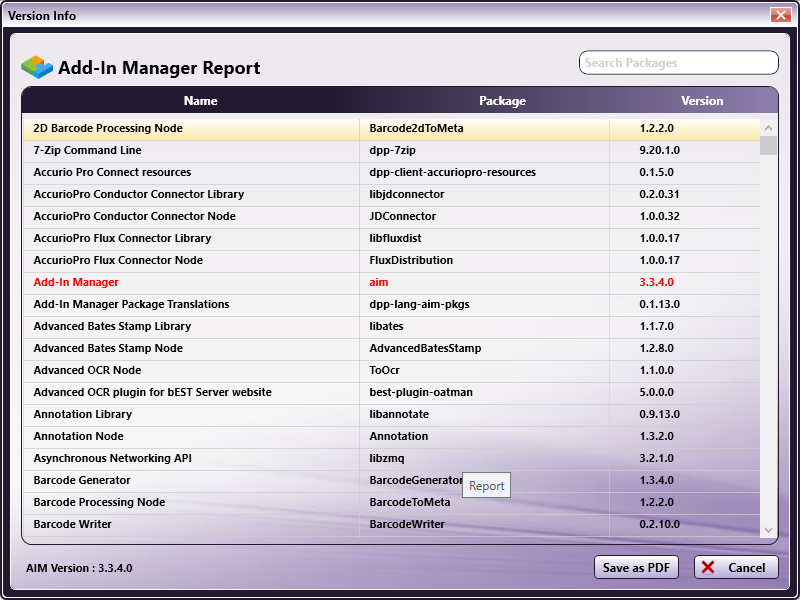Click version 0.9.13.0 cell

[685, 414]
